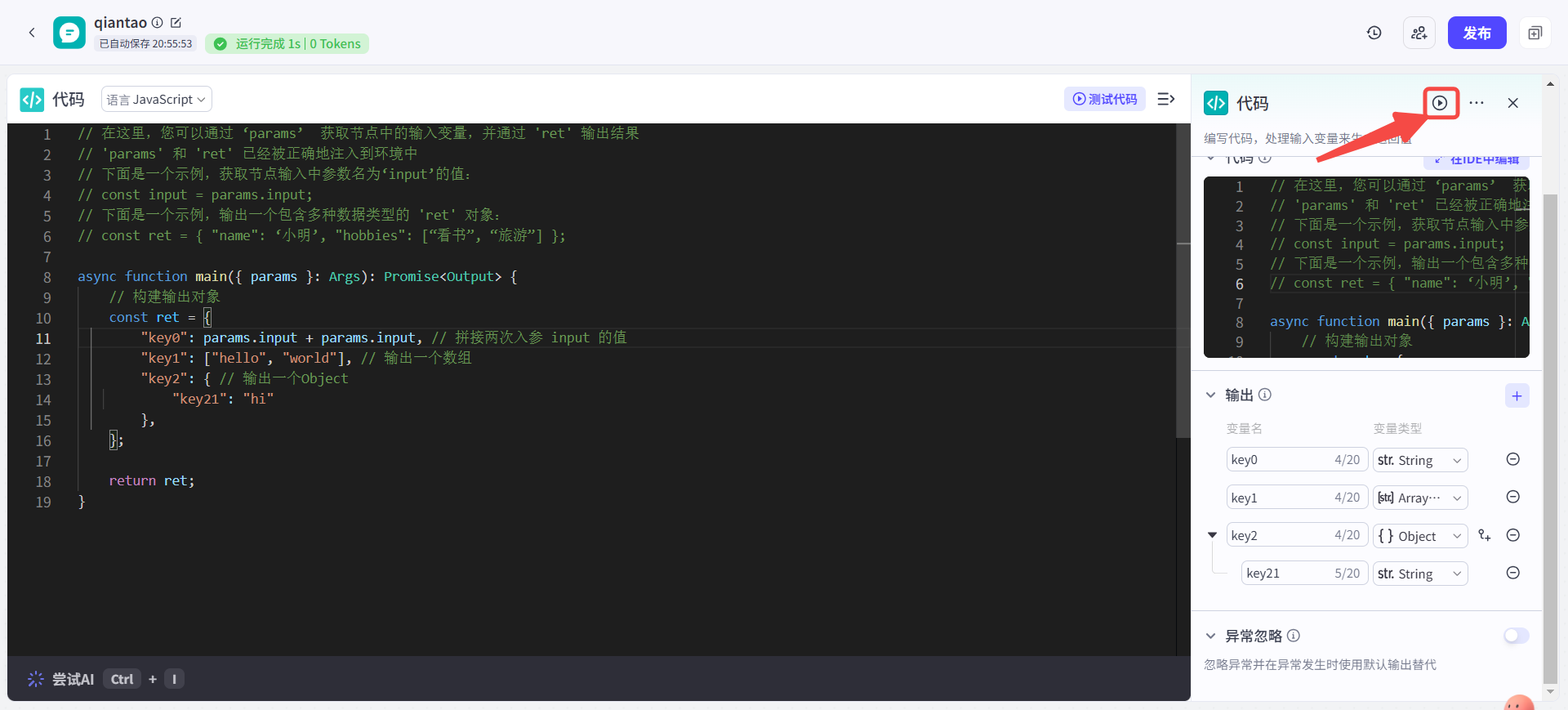Click the 已自动保存 20:55:53 label

[x=145, y=44]
